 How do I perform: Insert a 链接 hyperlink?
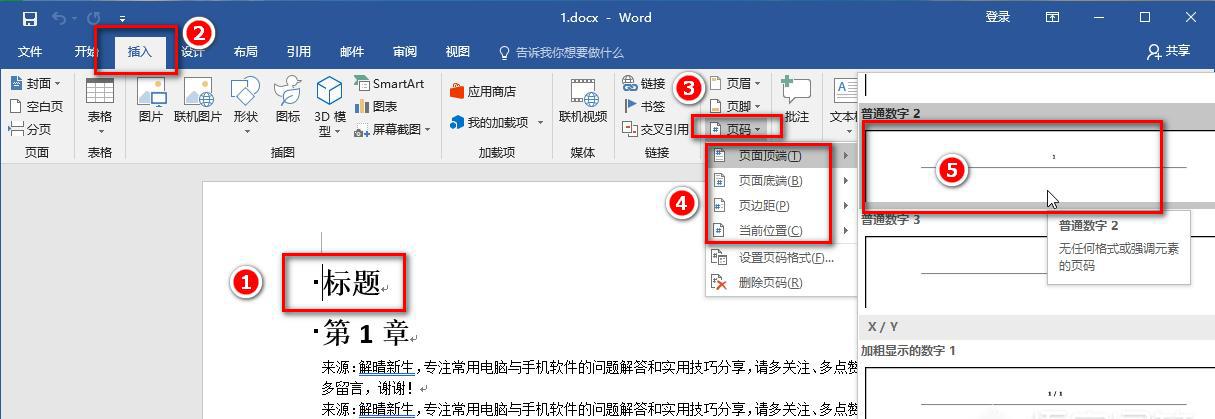[x=643, y=84]
